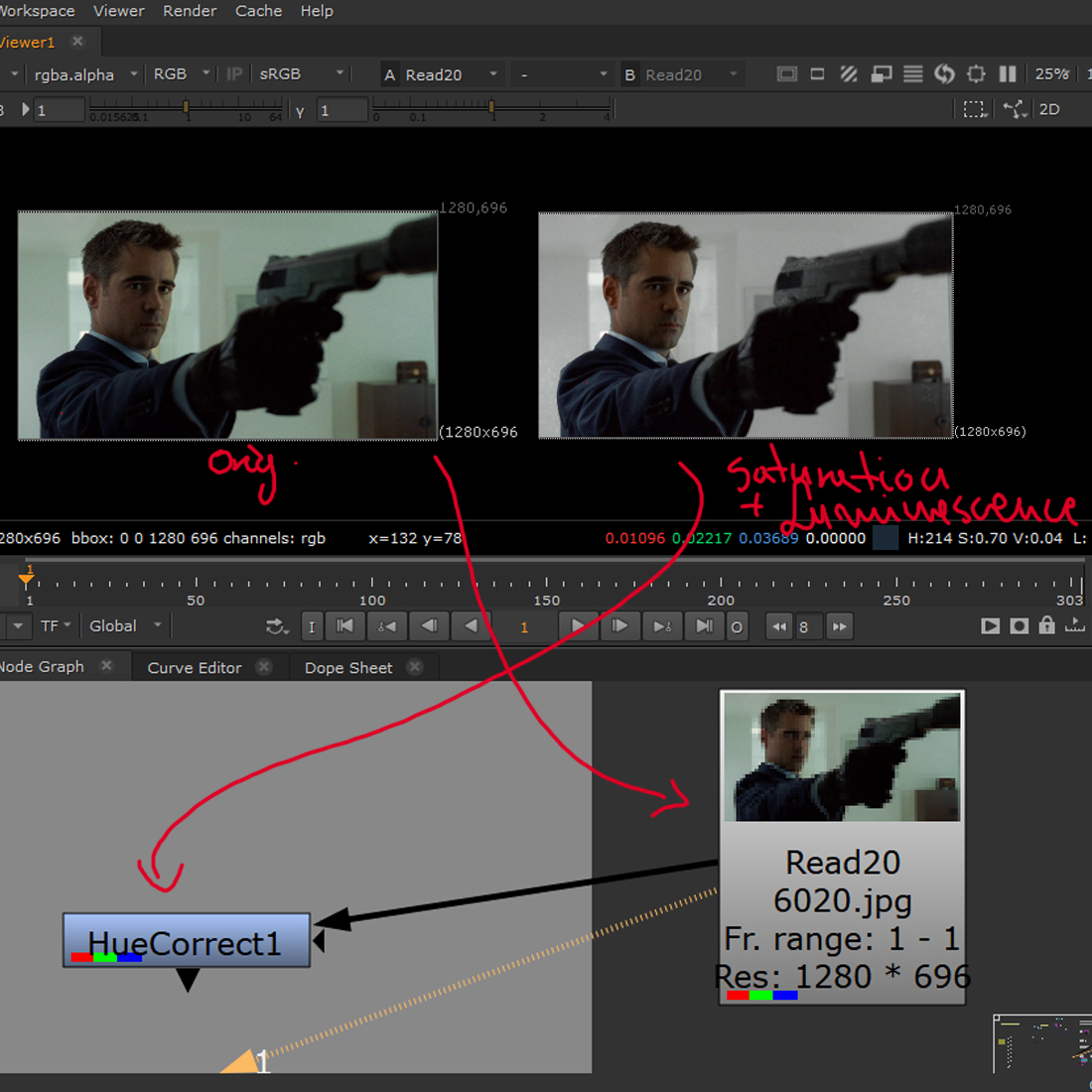1092x1092 pixels.
Task: Click the current frame number field
Action: coord(525,626)
